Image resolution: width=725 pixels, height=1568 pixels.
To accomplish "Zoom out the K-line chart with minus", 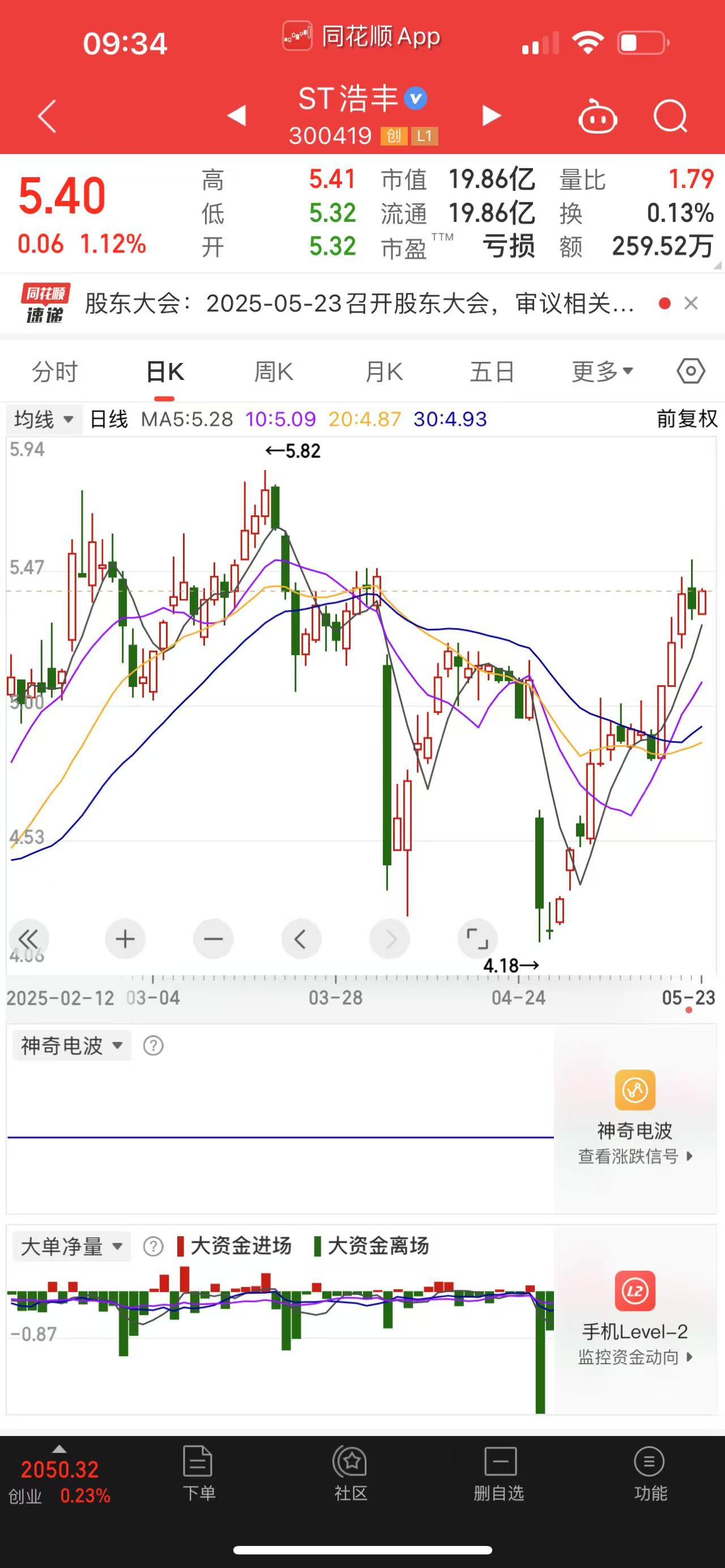I will pyautogui.click(x=213, y=939).
